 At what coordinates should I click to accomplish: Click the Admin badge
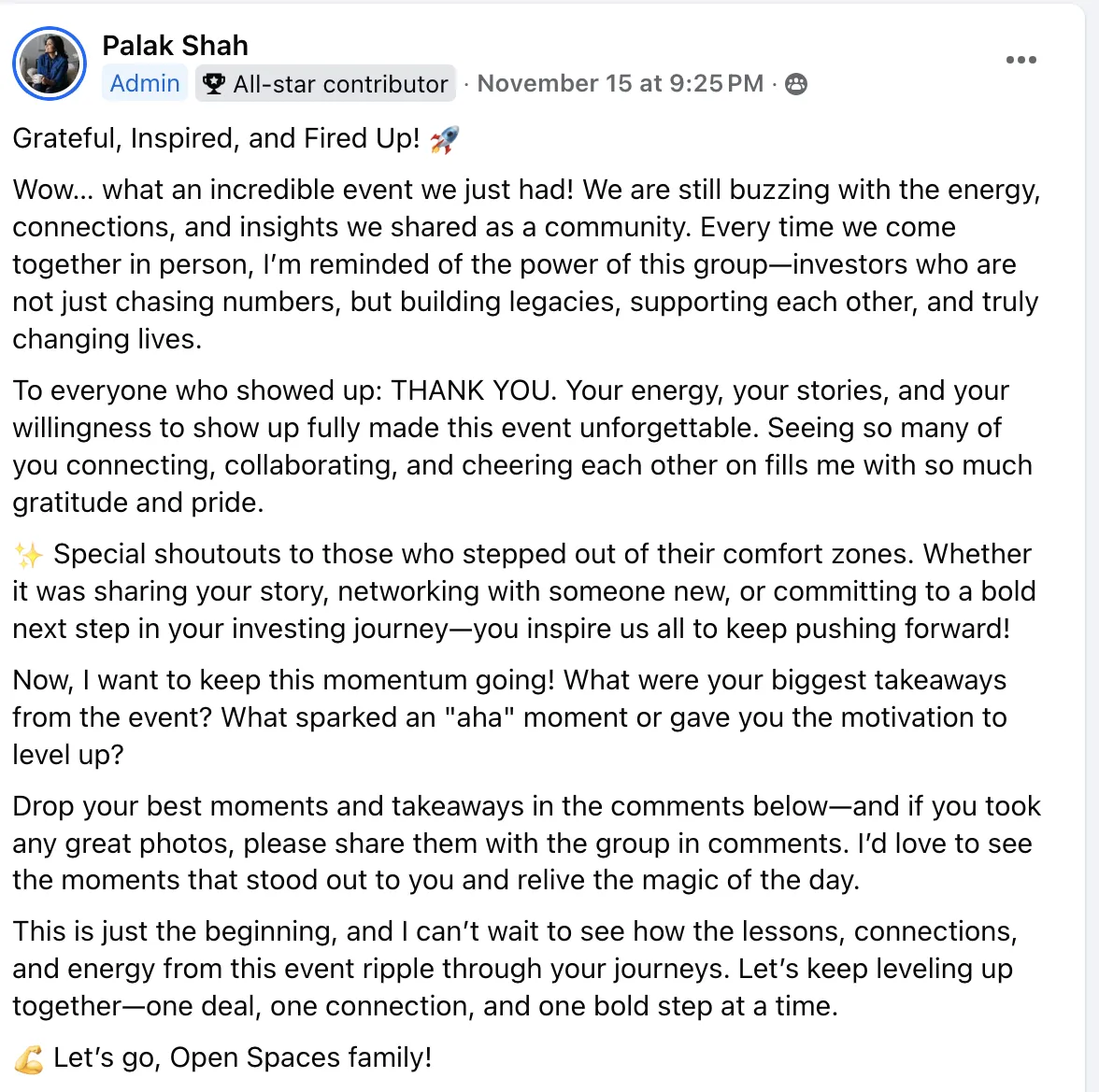click(145, 83)
